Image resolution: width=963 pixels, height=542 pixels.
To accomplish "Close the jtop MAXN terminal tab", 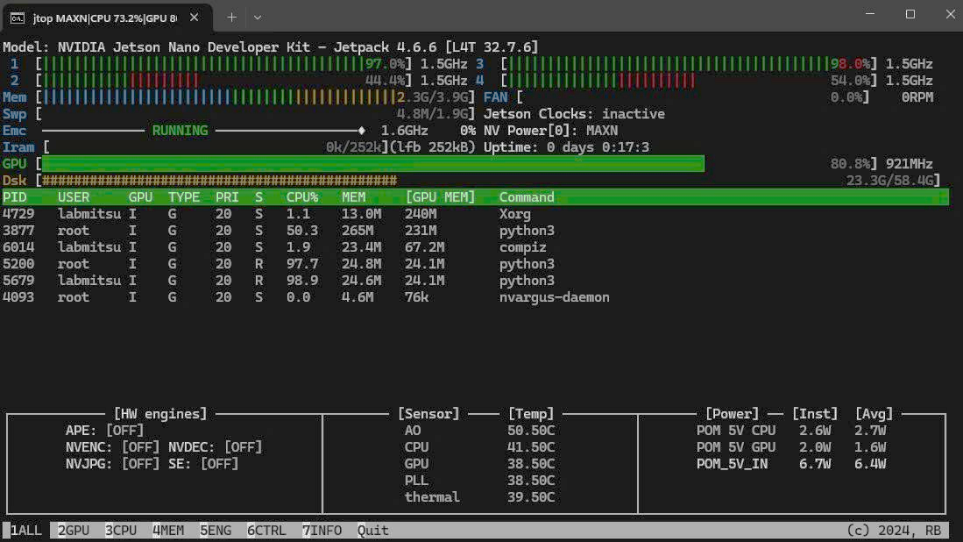I will [x=193, y=17].
